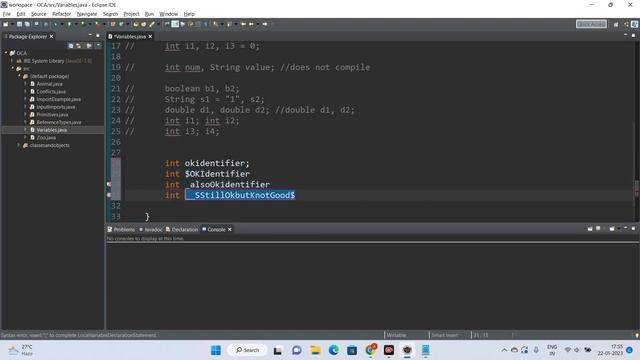The height and width of the screenshot is (360, 640).
Task: Close the Variables.java editor tab
Action: click(150, 36)
